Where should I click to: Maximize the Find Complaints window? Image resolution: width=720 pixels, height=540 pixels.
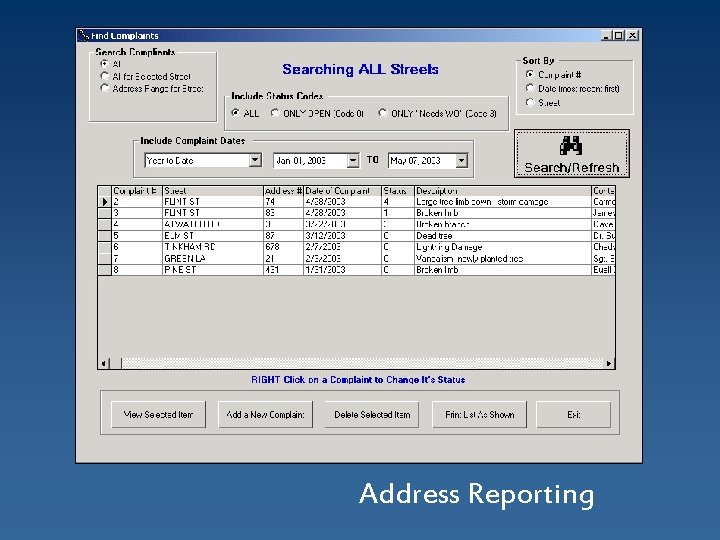pos(619,35)
